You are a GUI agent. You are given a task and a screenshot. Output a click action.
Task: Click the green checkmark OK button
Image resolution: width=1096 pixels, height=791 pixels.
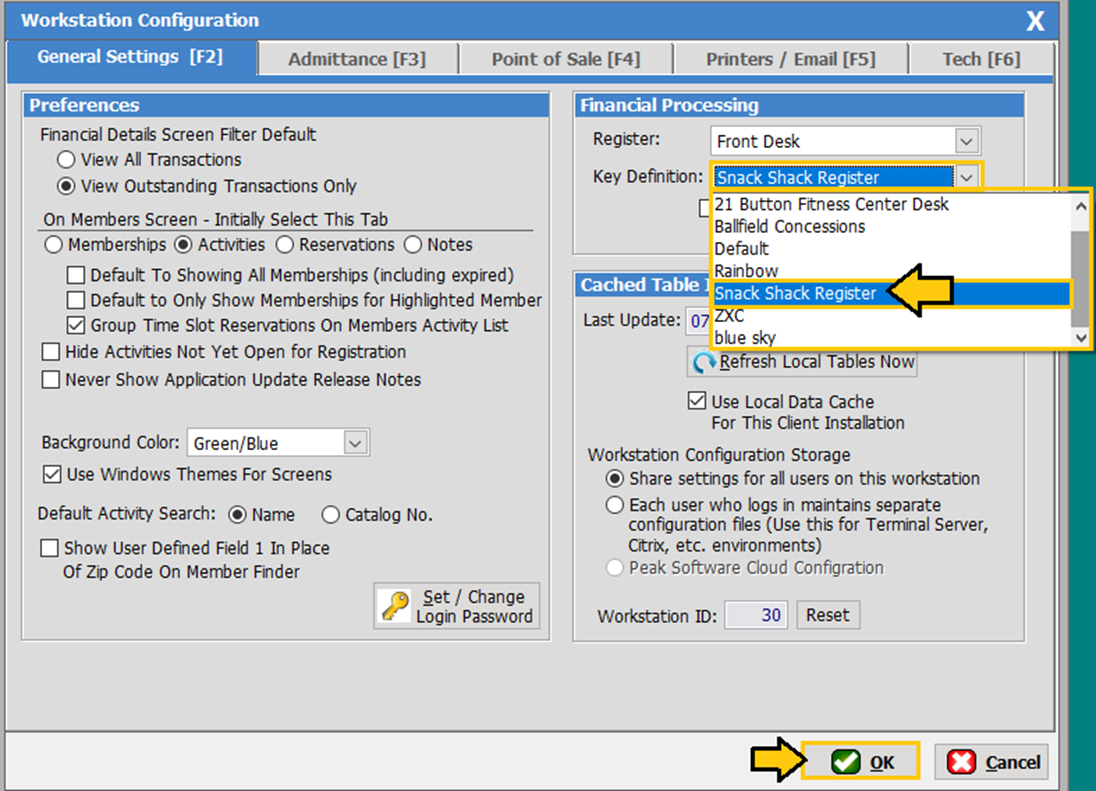point(861,762)
